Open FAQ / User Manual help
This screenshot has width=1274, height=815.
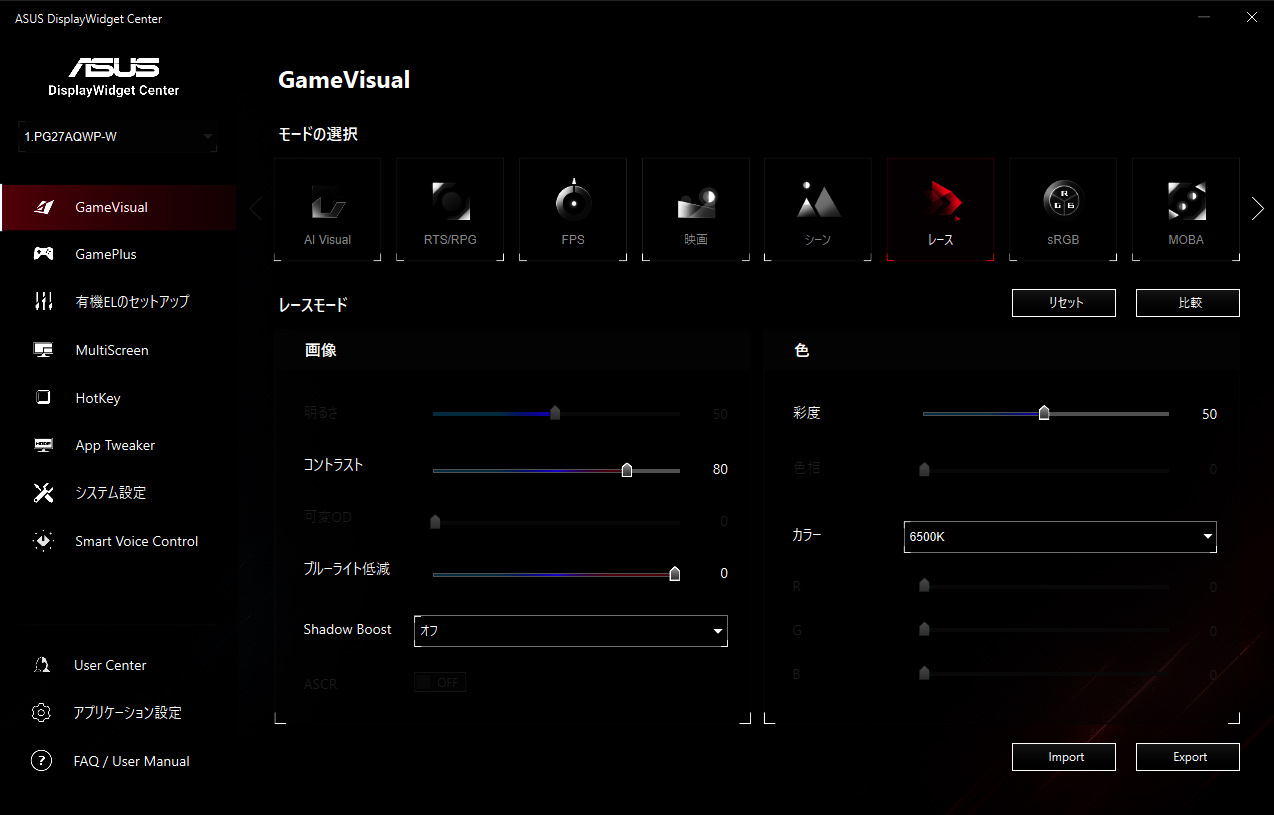click(131, 761)
